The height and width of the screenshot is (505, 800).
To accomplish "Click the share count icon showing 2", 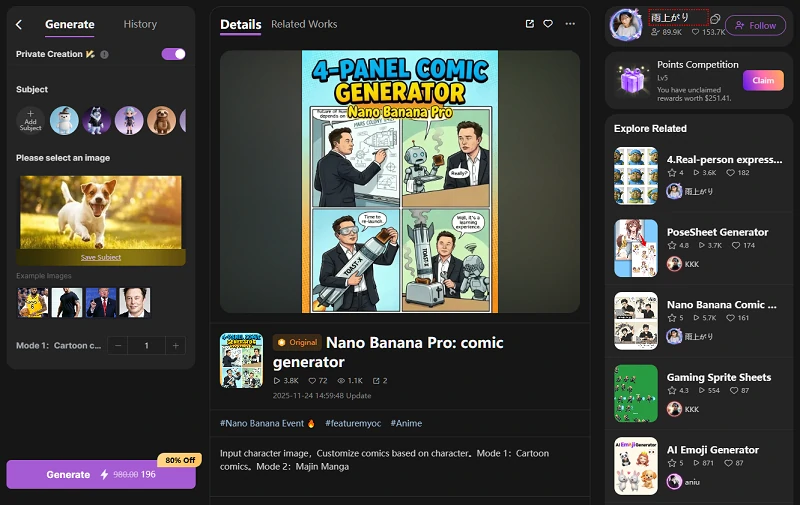I will click(376, 381).
